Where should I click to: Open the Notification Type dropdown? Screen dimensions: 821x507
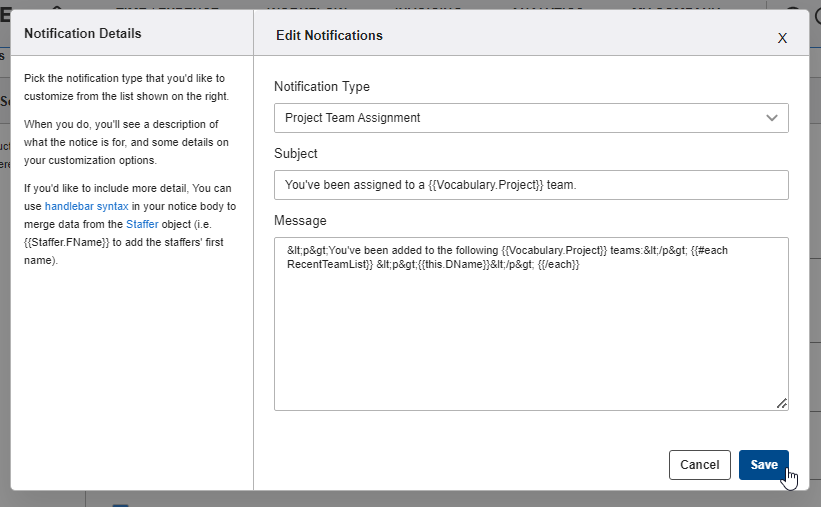tap(530, 118)
